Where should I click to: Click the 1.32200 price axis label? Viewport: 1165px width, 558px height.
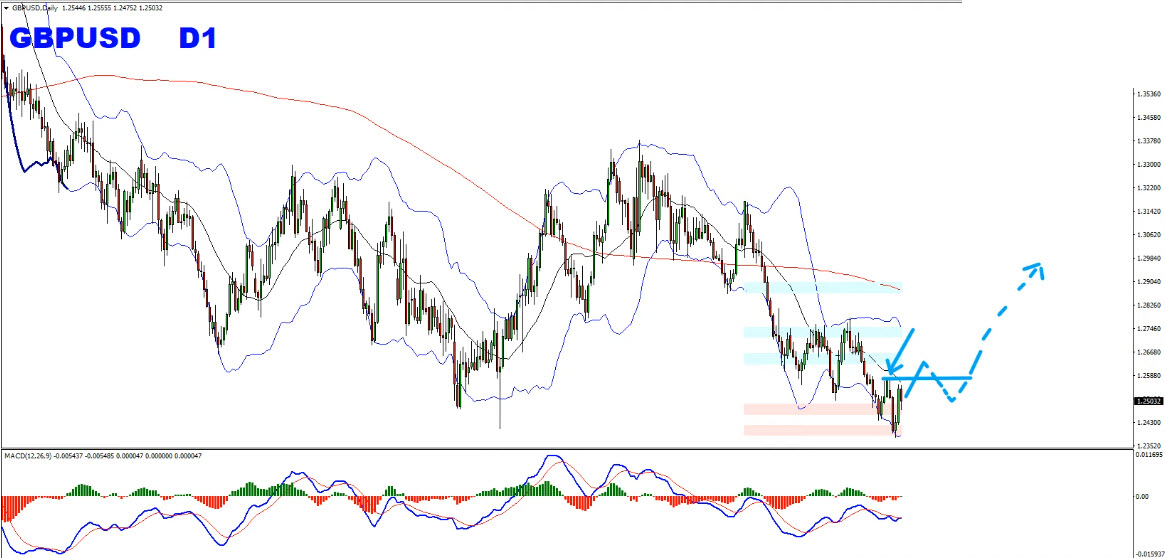click(x=1148, y=188)
